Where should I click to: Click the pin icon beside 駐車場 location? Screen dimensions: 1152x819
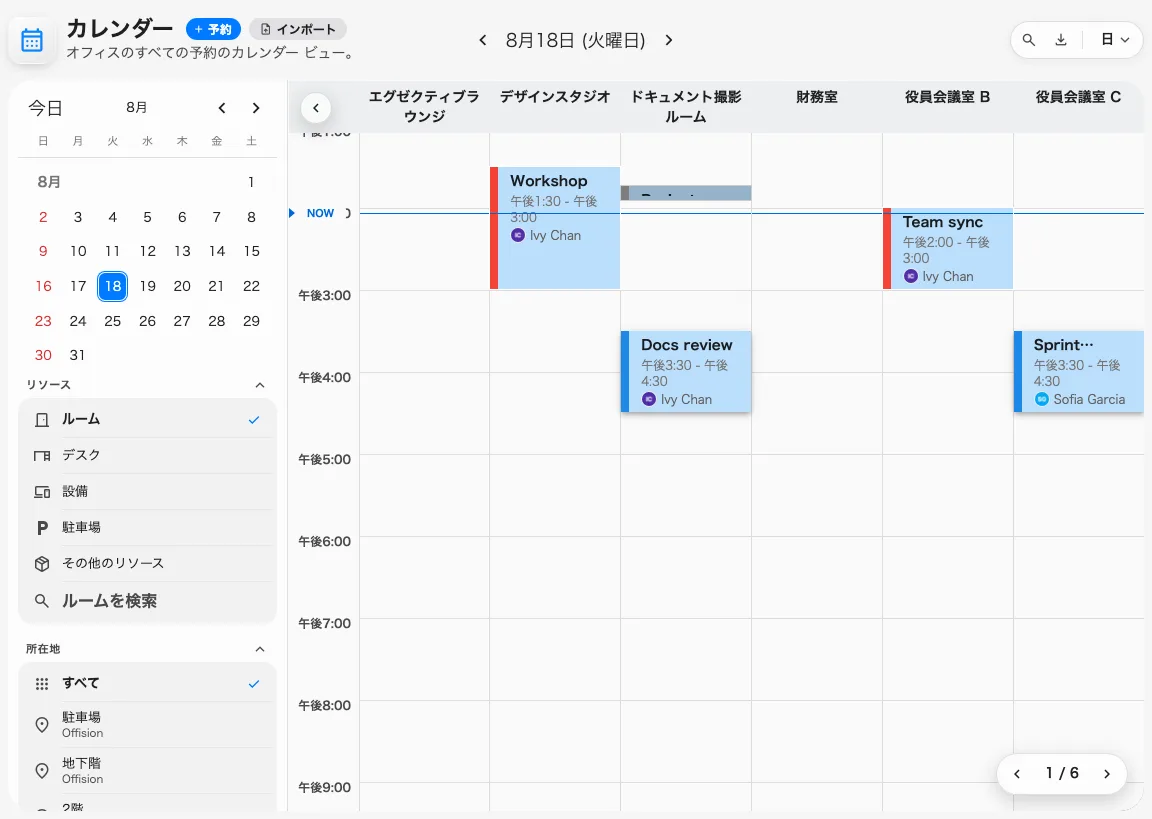coord(42,725)
